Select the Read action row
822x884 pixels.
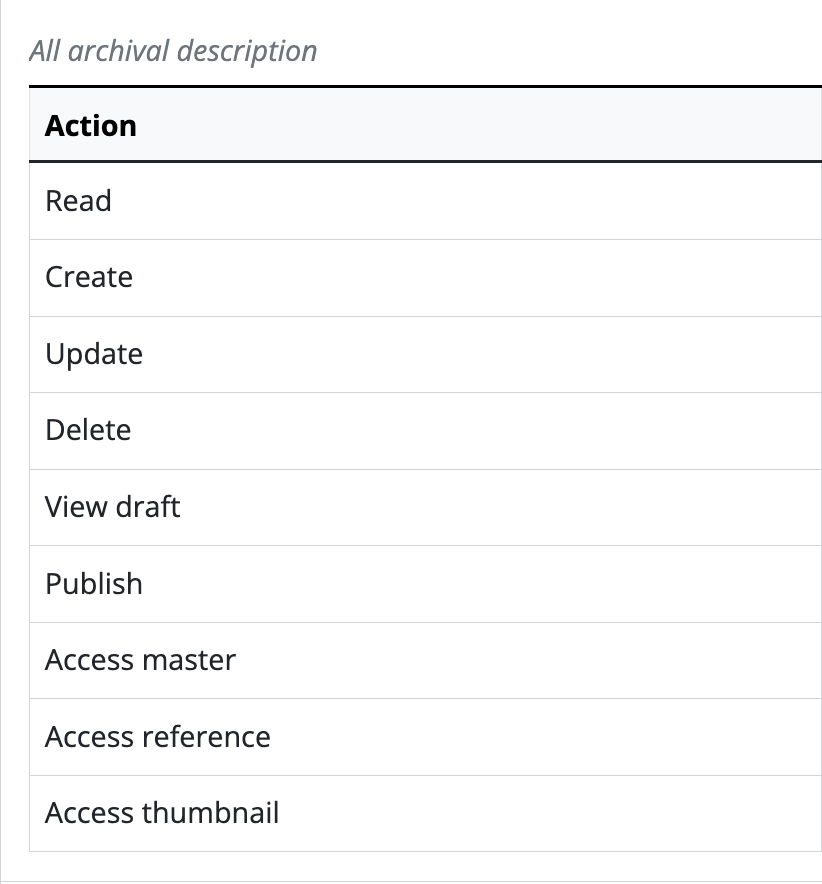pyautogui.click(x=78, y=202)
